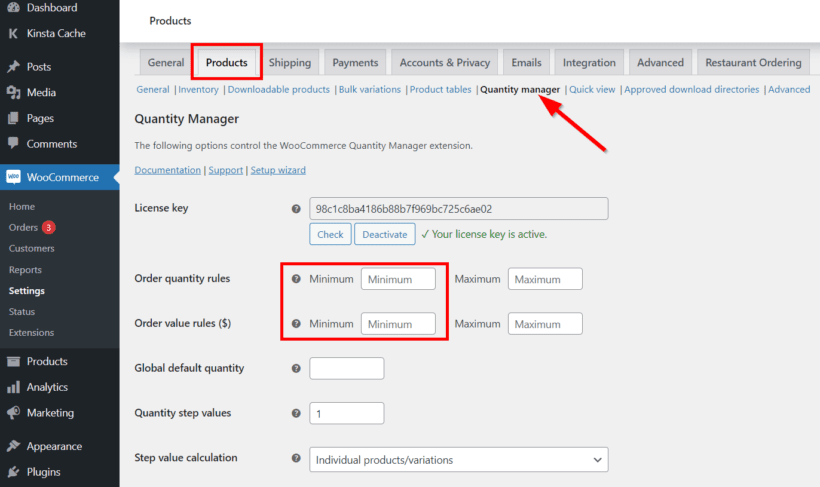
Task: Open the Setup wizard link
Action: pyautogui.click(x=278, y=170)
